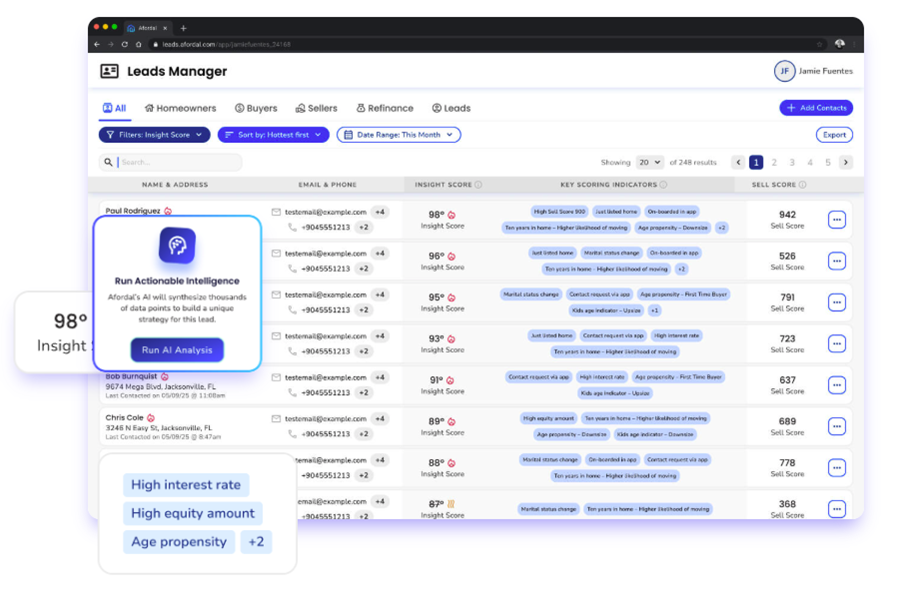
Task: Click the Add Contacts button
Action: [x=816, y=108]
